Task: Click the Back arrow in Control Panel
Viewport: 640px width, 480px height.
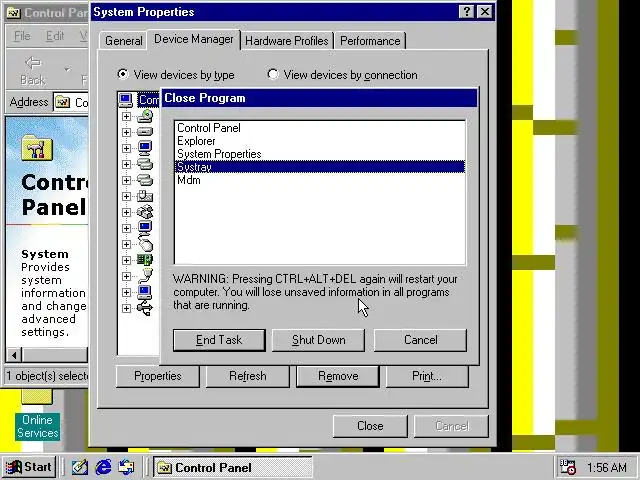Action: (x=33, y=71)
